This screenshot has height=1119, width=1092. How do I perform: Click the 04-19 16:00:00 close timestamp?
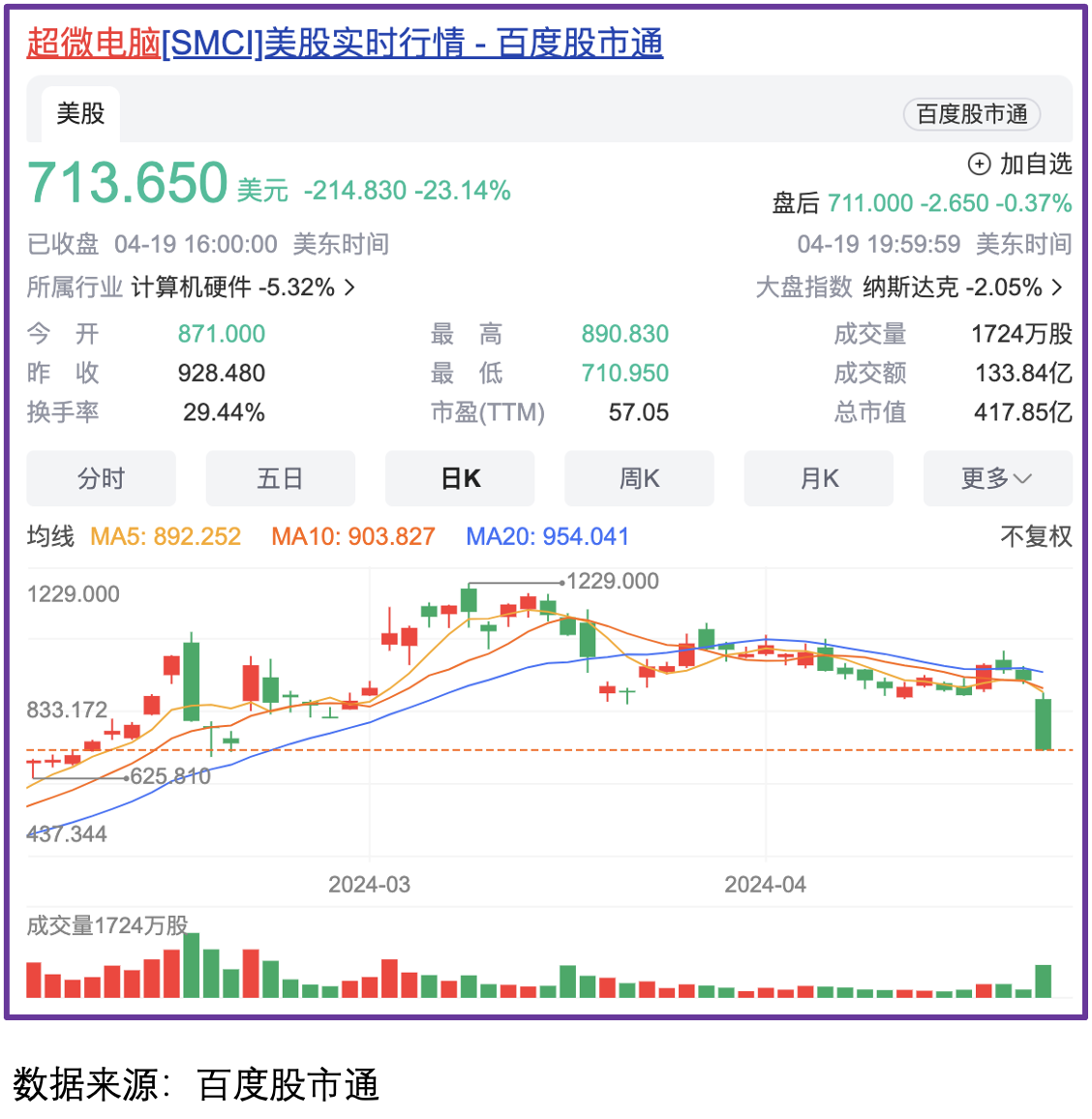(196, 244)
